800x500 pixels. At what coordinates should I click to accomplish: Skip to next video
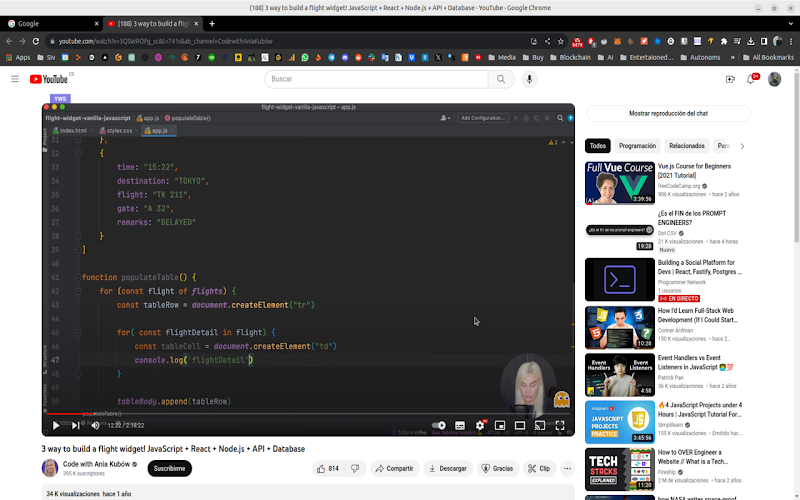(76, 425)
